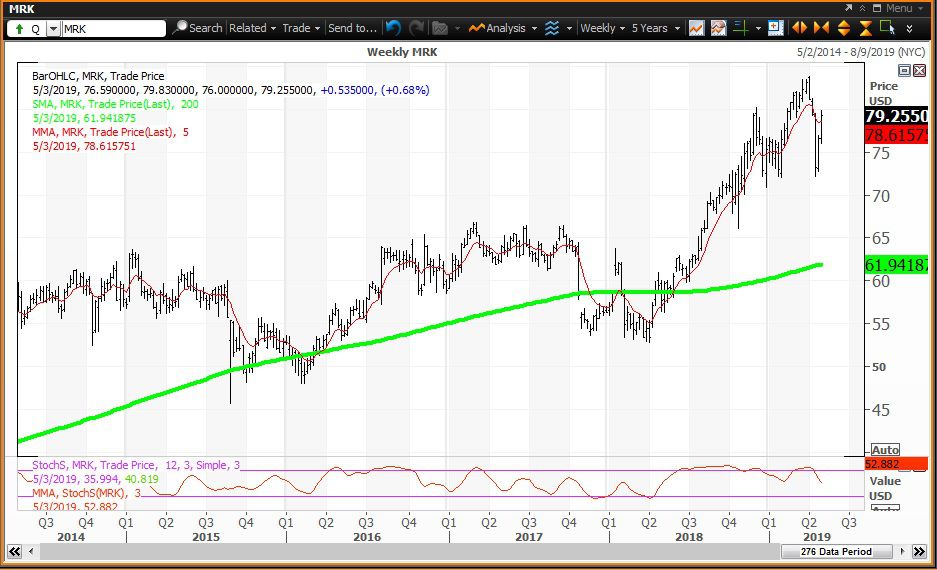Click the expand vertically arrows icon

click(843, 27)
